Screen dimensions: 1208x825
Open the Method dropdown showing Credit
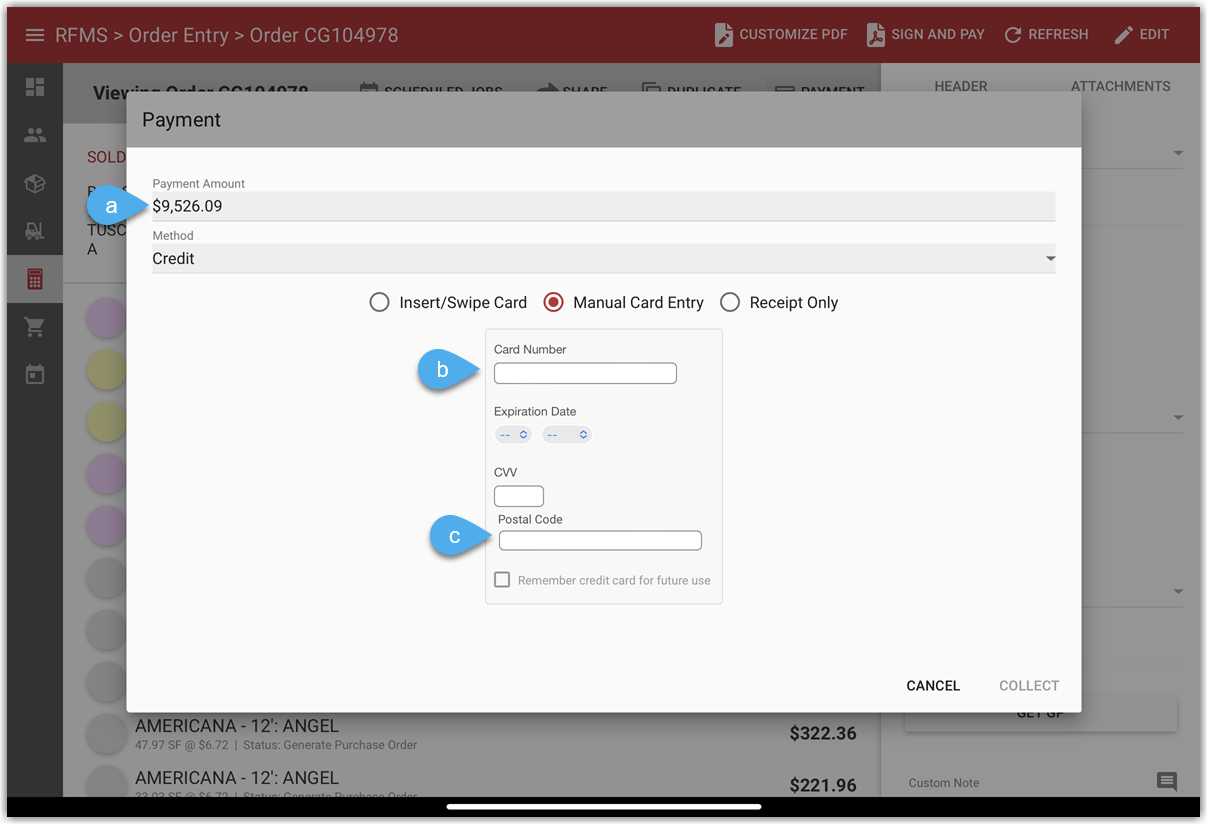tap(1049, 258)
